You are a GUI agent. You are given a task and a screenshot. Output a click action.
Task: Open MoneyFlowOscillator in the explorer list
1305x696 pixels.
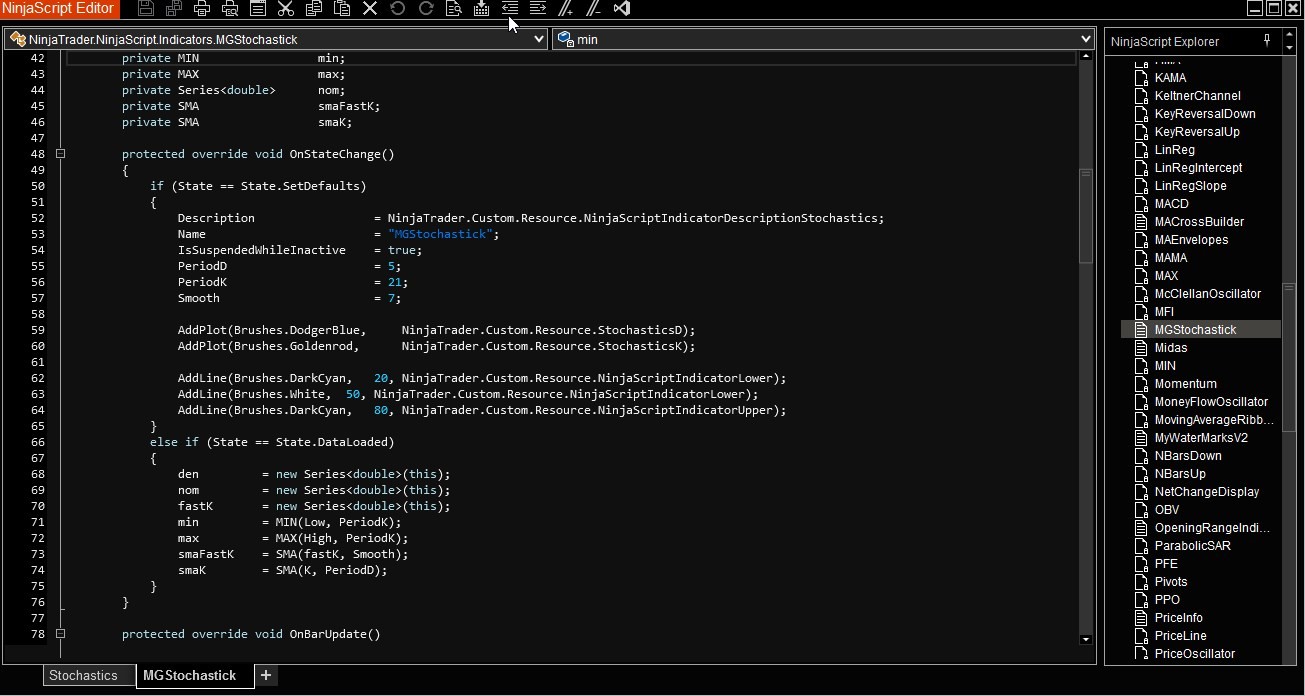click(x=1210, y=402)
